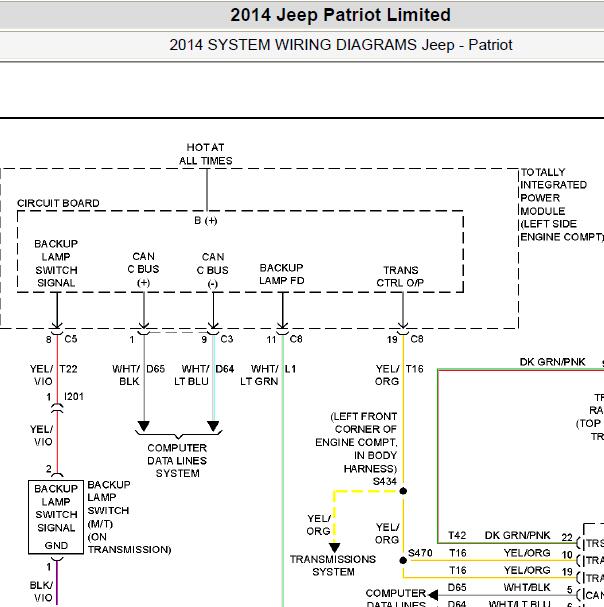Screen dimensions: 604x607
Task: Click "DK GRN/PNK" next to T42
Action: pos(517,535)
